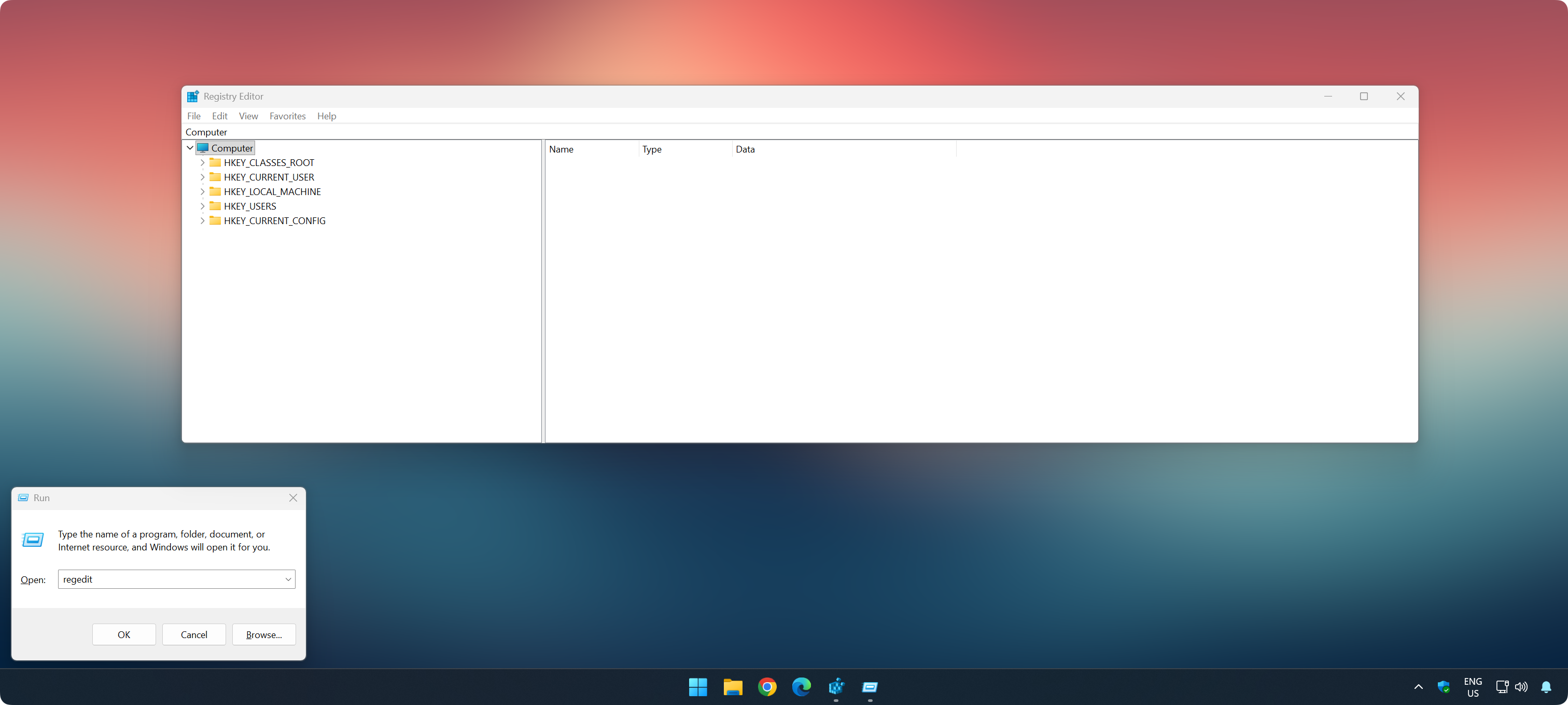
Task: Open the Run dialog's Open dropdown arrow
Action: (x=288, y=579)
